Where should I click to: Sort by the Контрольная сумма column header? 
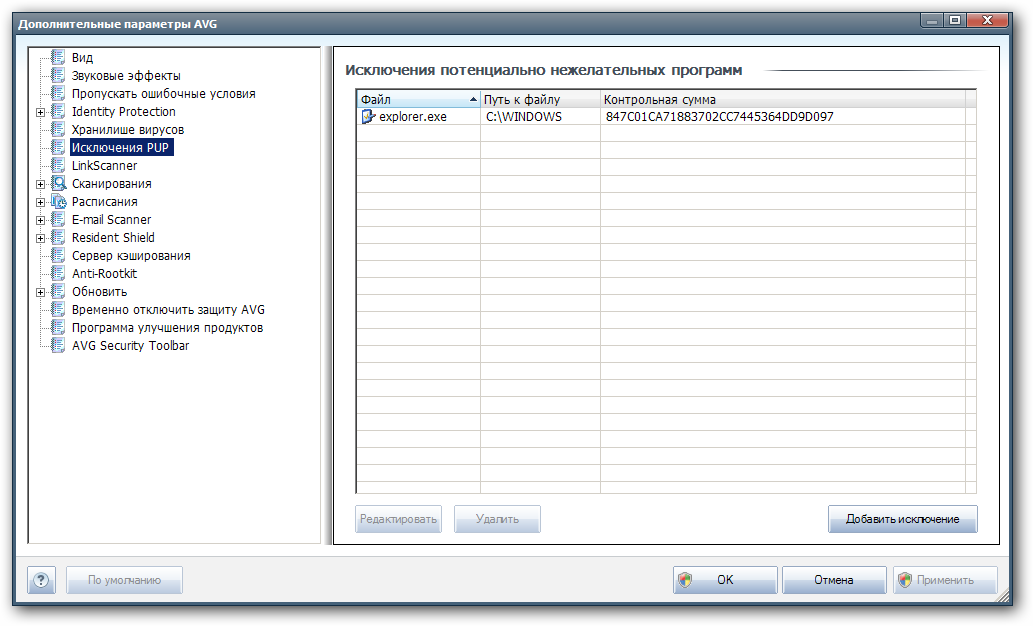point(783,100)
